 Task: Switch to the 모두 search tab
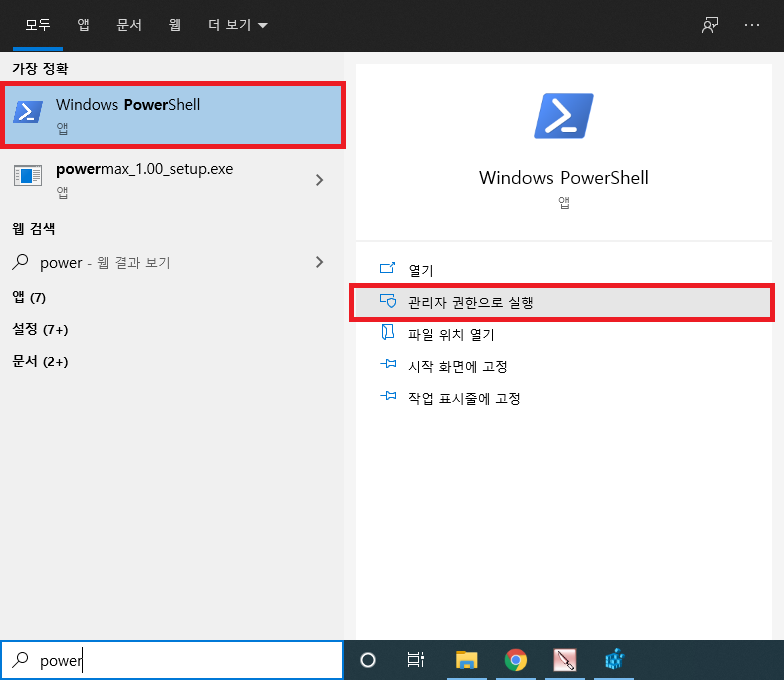(38, 24)
